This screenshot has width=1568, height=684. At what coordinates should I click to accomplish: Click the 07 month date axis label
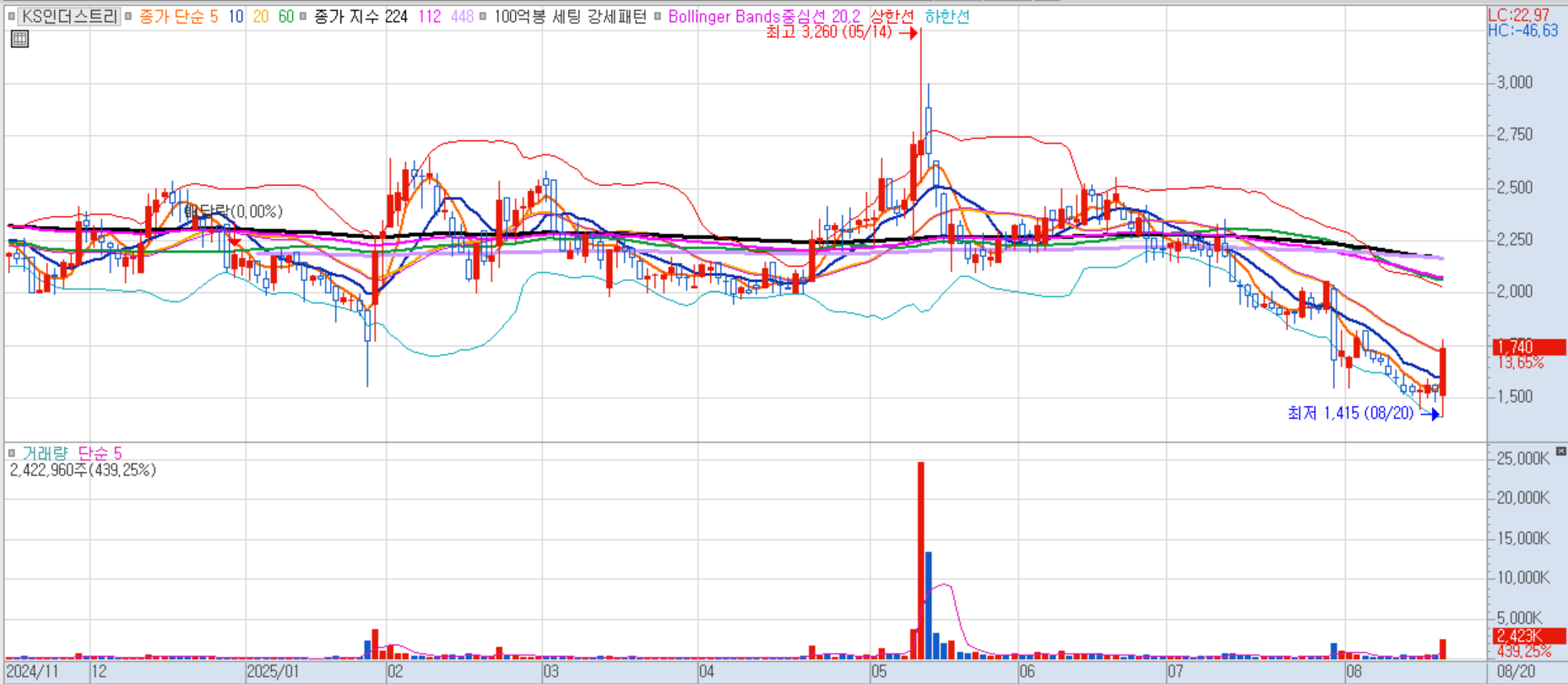pyautogui.click(x=1175, y=672)
